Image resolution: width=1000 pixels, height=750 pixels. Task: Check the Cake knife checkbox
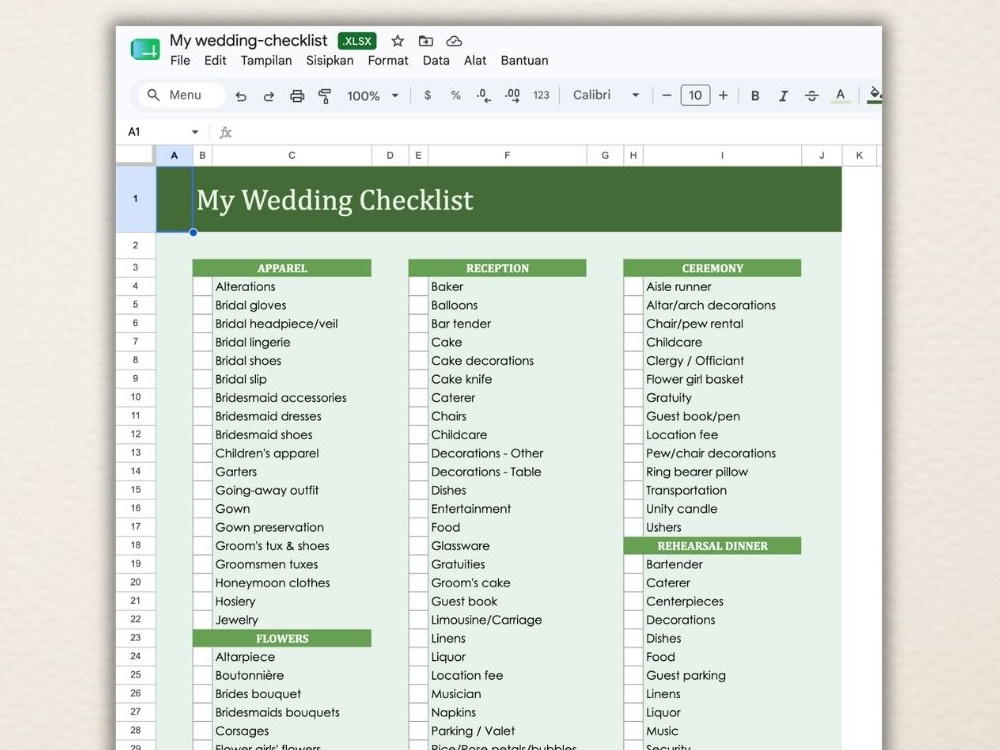point(418,379)
